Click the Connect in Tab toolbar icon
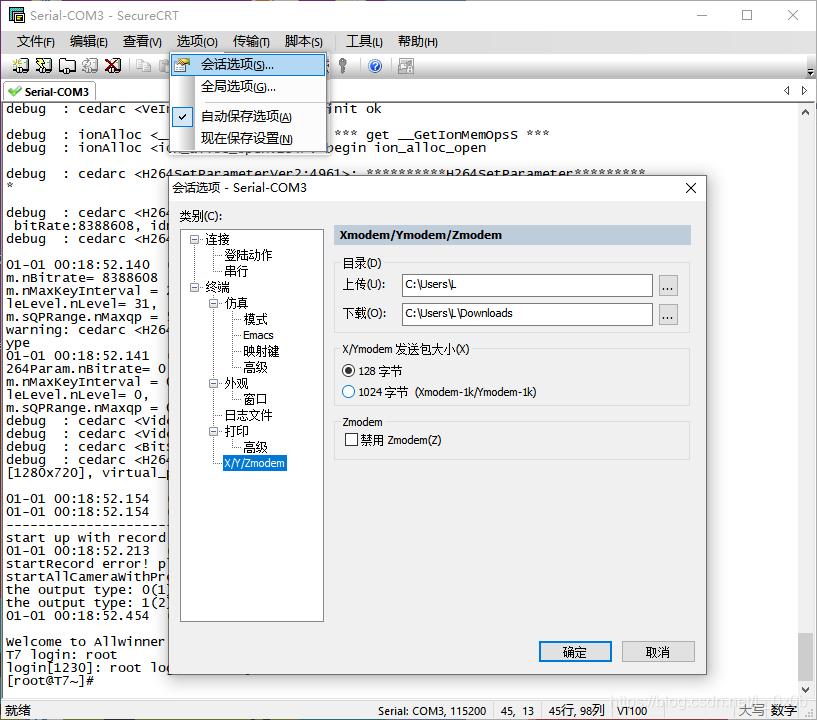The image size is (817, 720). tap(67, 66)
